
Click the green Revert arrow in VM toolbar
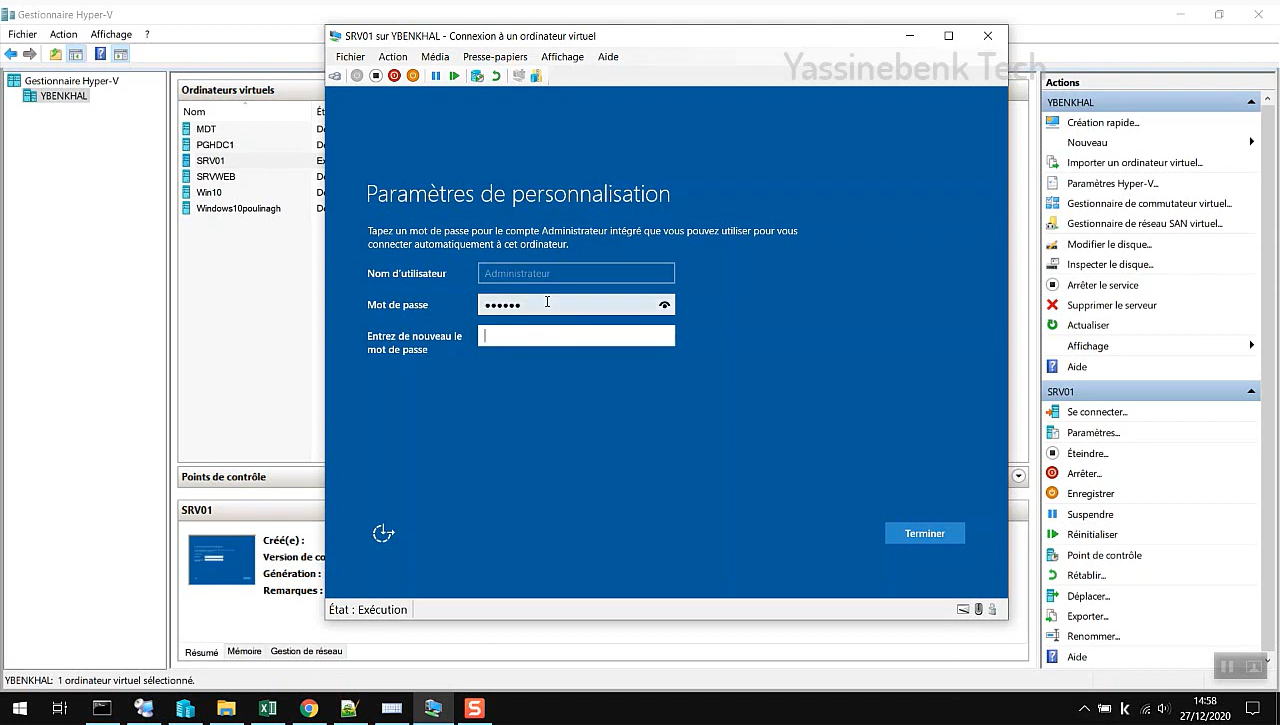coord(496,76)
